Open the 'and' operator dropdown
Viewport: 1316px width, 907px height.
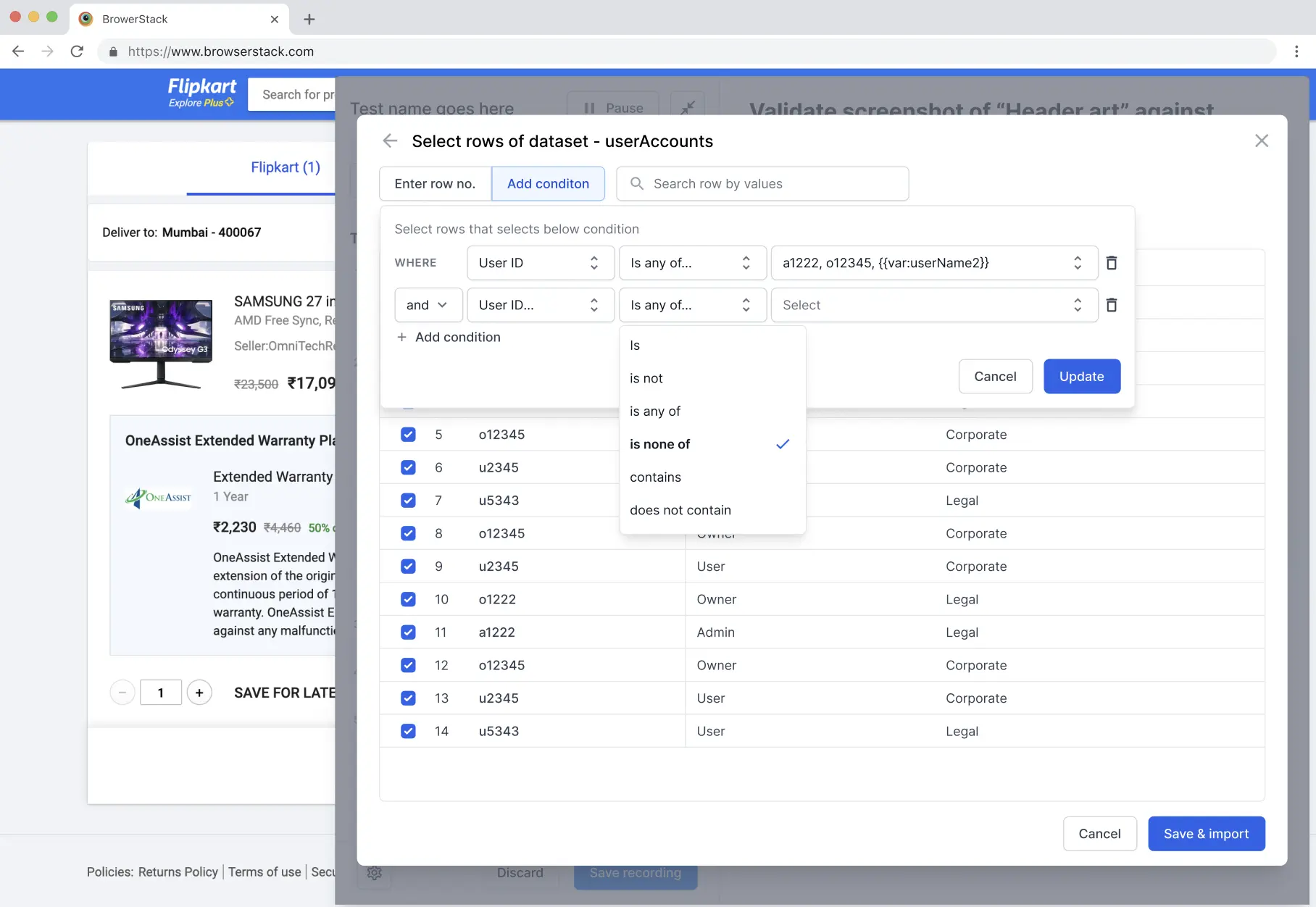coord(428,305)
